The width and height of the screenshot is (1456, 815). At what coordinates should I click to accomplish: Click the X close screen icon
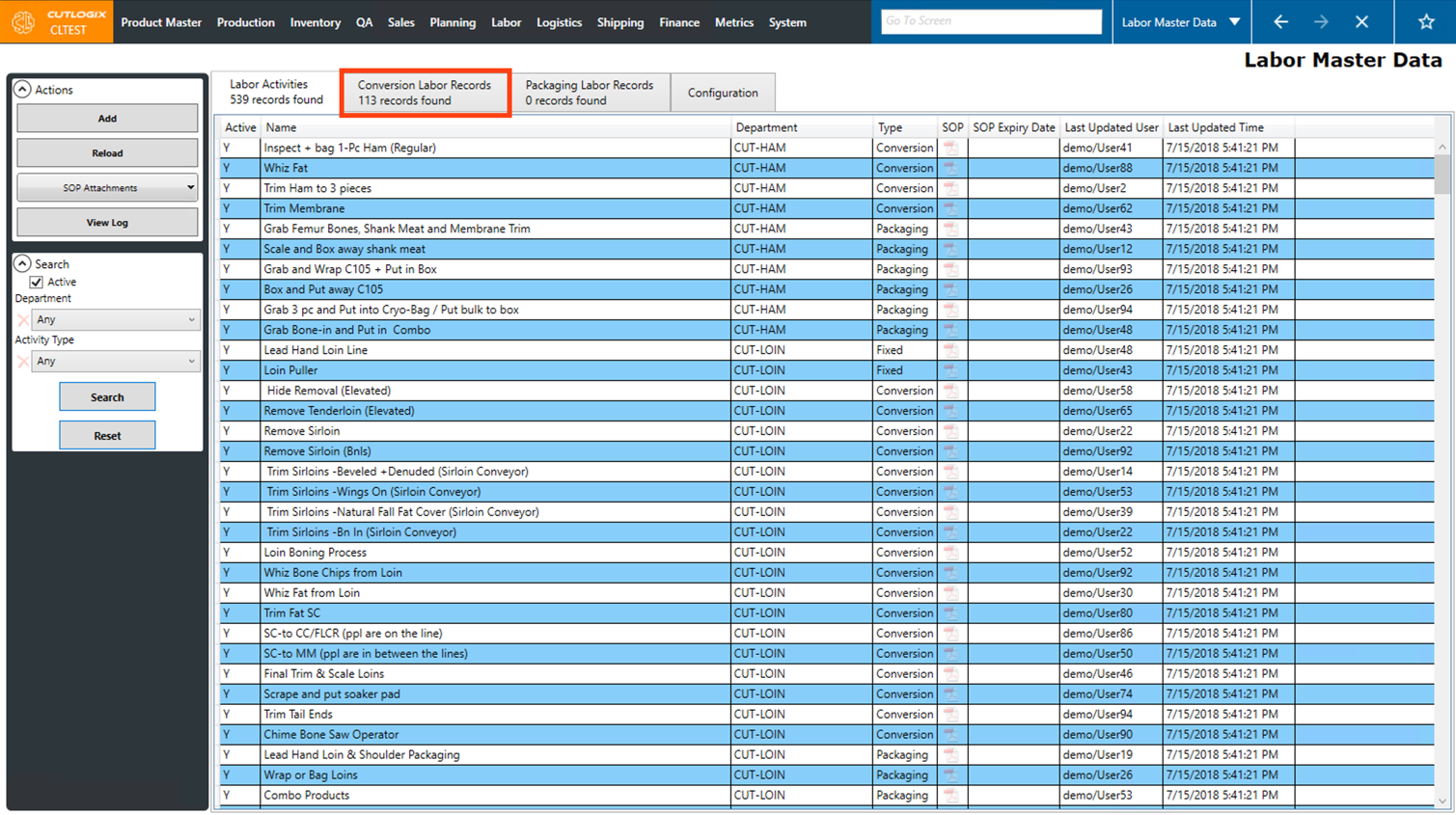pyautogui.click(x=1361, y=21)
